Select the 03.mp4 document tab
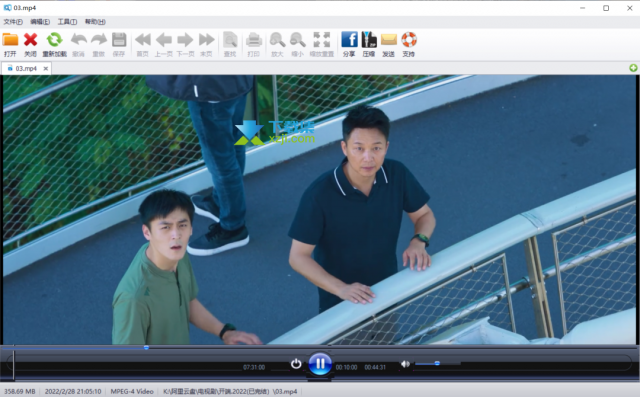 tap(26, 69)
